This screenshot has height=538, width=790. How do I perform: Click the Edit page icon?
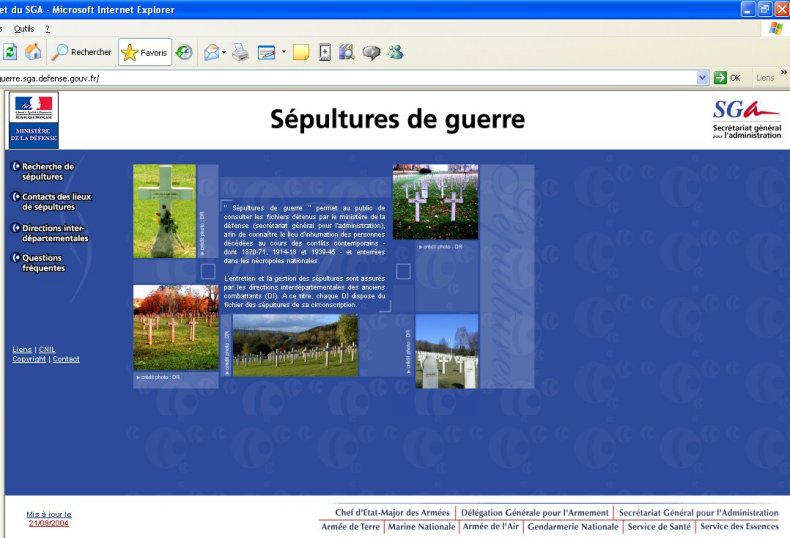tap(267, 52)
